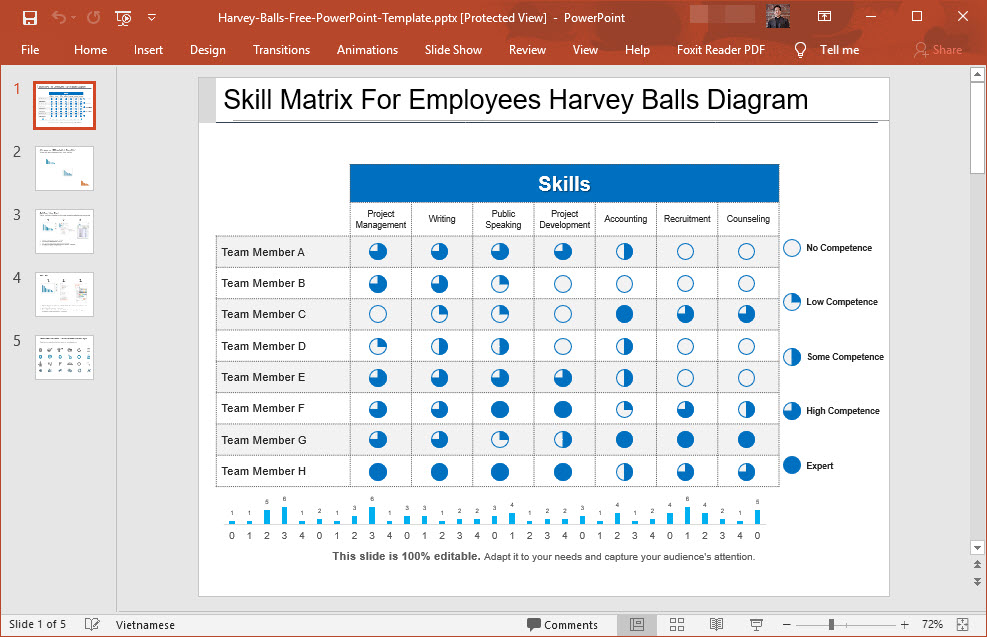The height and width of the screenshot is (637, 987).
Task: Toggle Normal view button in status bar
Action: 636,624
